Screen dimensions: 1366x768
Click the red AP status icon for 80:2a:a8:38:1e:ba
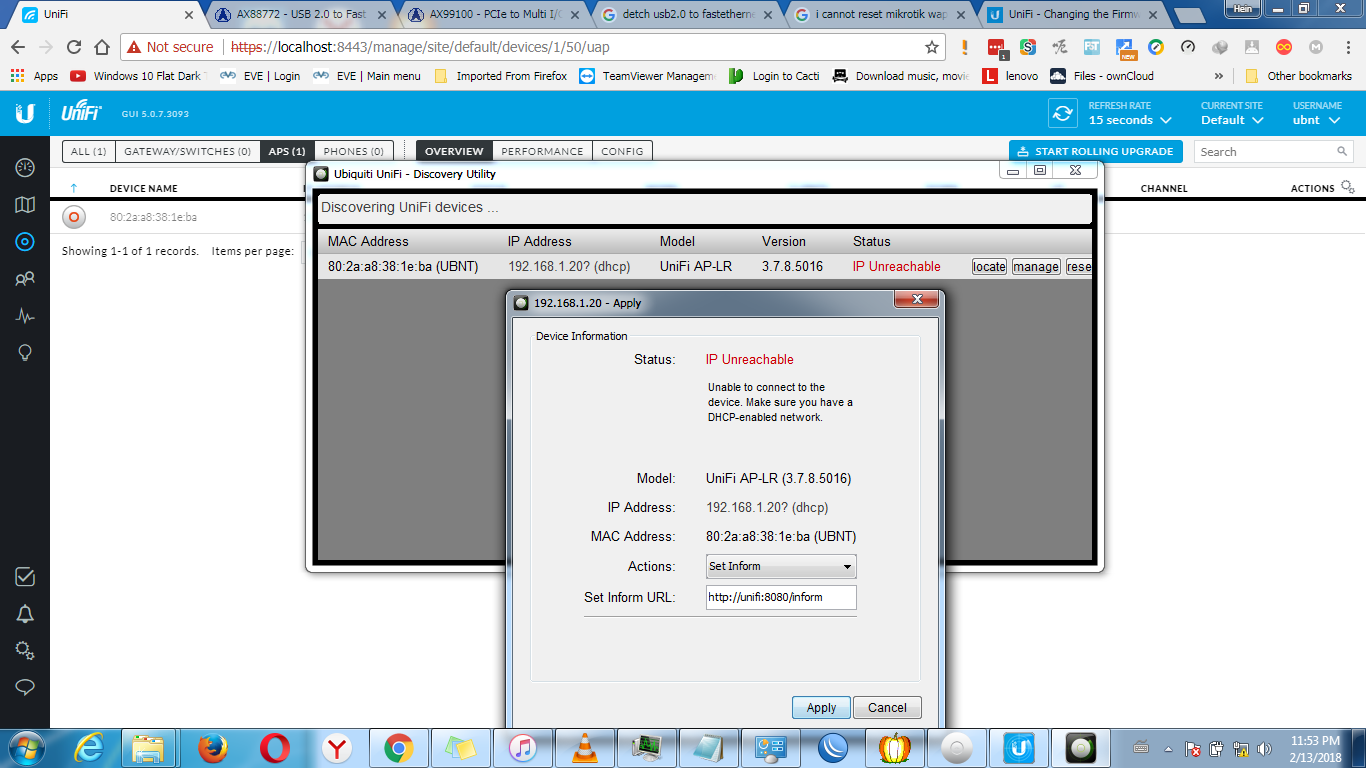click(73, 217)
